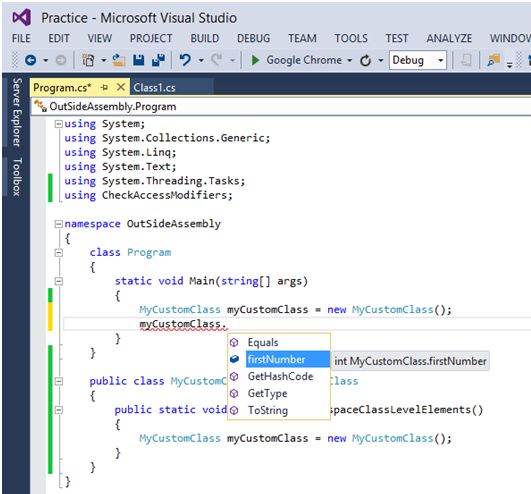Undo using the curved arrow icon
531x494 pixels.
pos(185,60)
